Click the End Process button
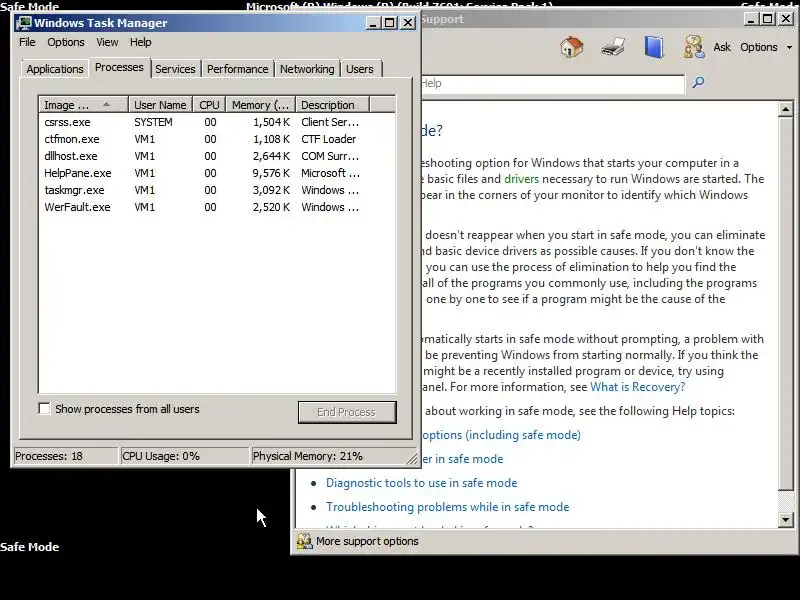The height and width of the screenshot is (600, 800). (x=346, y=412)
